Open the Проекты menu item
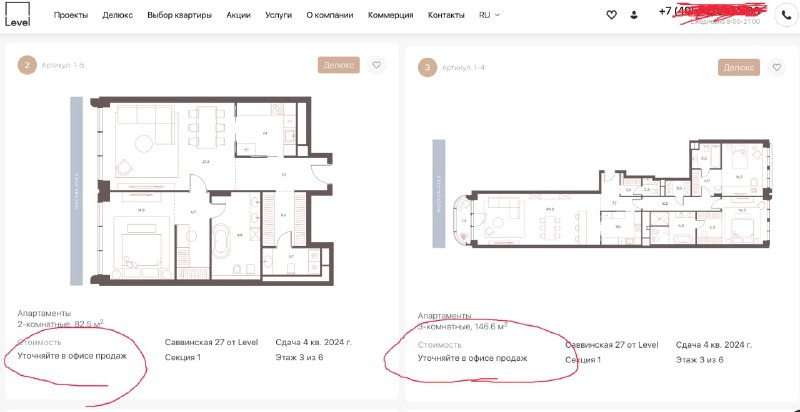This screenshot has width=800, height=412. tap(71, 15)
